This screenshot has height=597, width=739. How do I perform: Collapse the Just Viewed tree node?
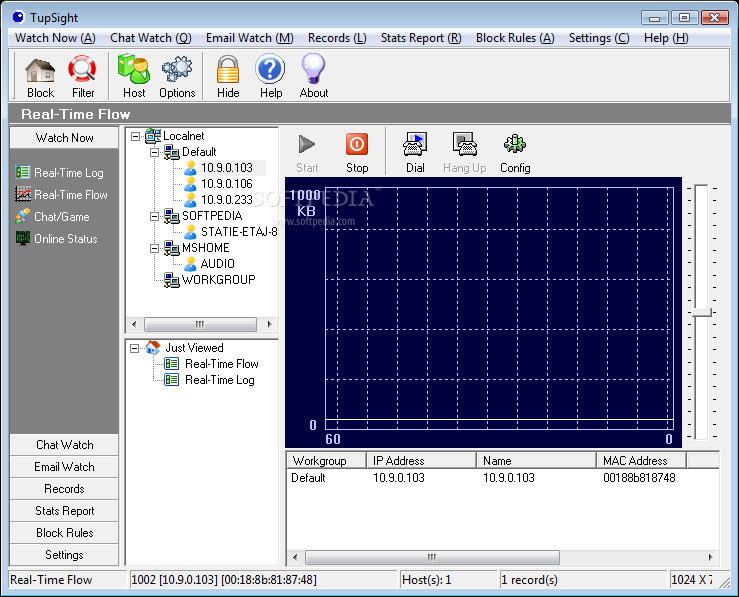click(x=135, y=348)
